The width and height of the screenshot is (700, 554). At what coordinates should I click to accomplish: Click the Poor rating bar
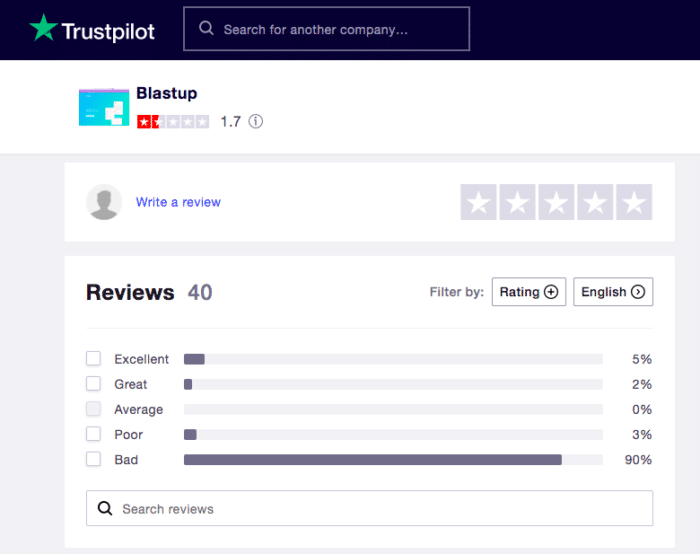[393, 434]
